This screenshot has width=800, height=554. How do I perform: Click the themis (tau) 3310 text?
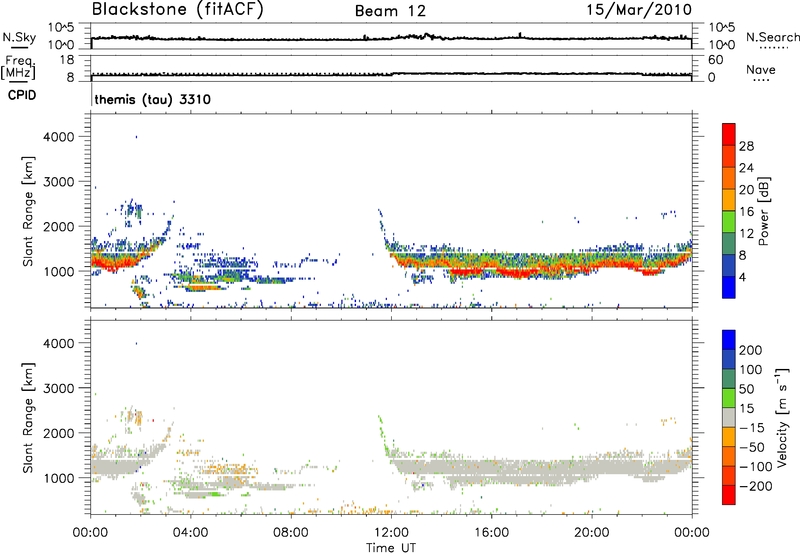point(153,99)
